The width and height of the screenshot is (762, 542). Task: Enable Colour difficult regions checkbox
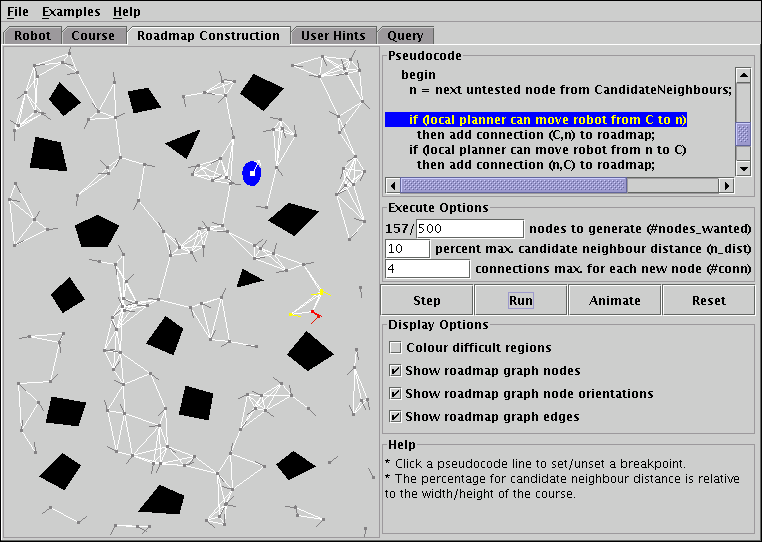396,348
